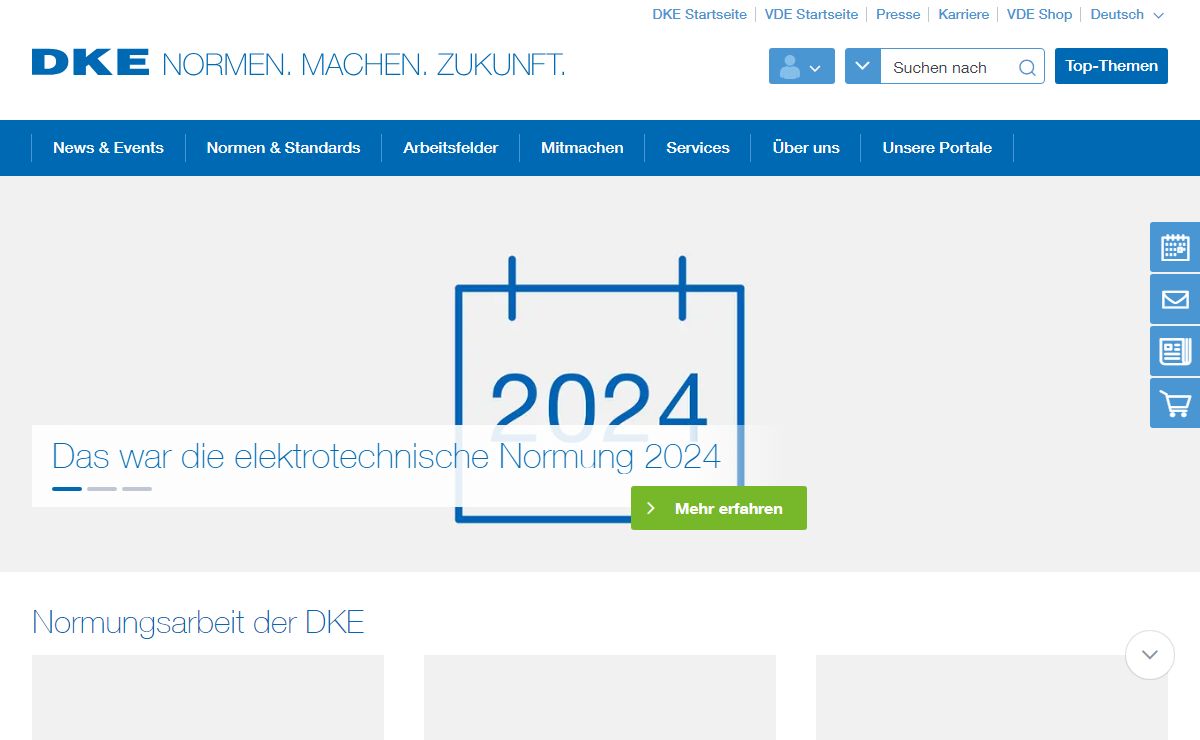Click the DKE logo
This screenshot has height=740, width=1200.
(90, 62)
